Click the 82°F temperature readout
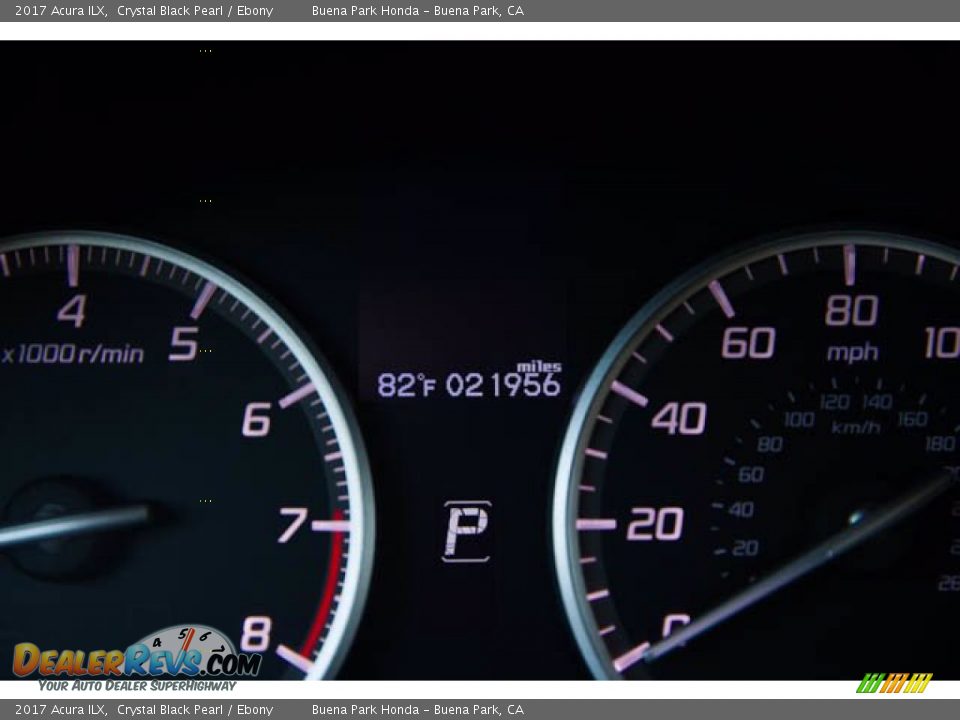The height and width of the screenshot is (720, 960). pyautogui.click(x=406, y=385)
